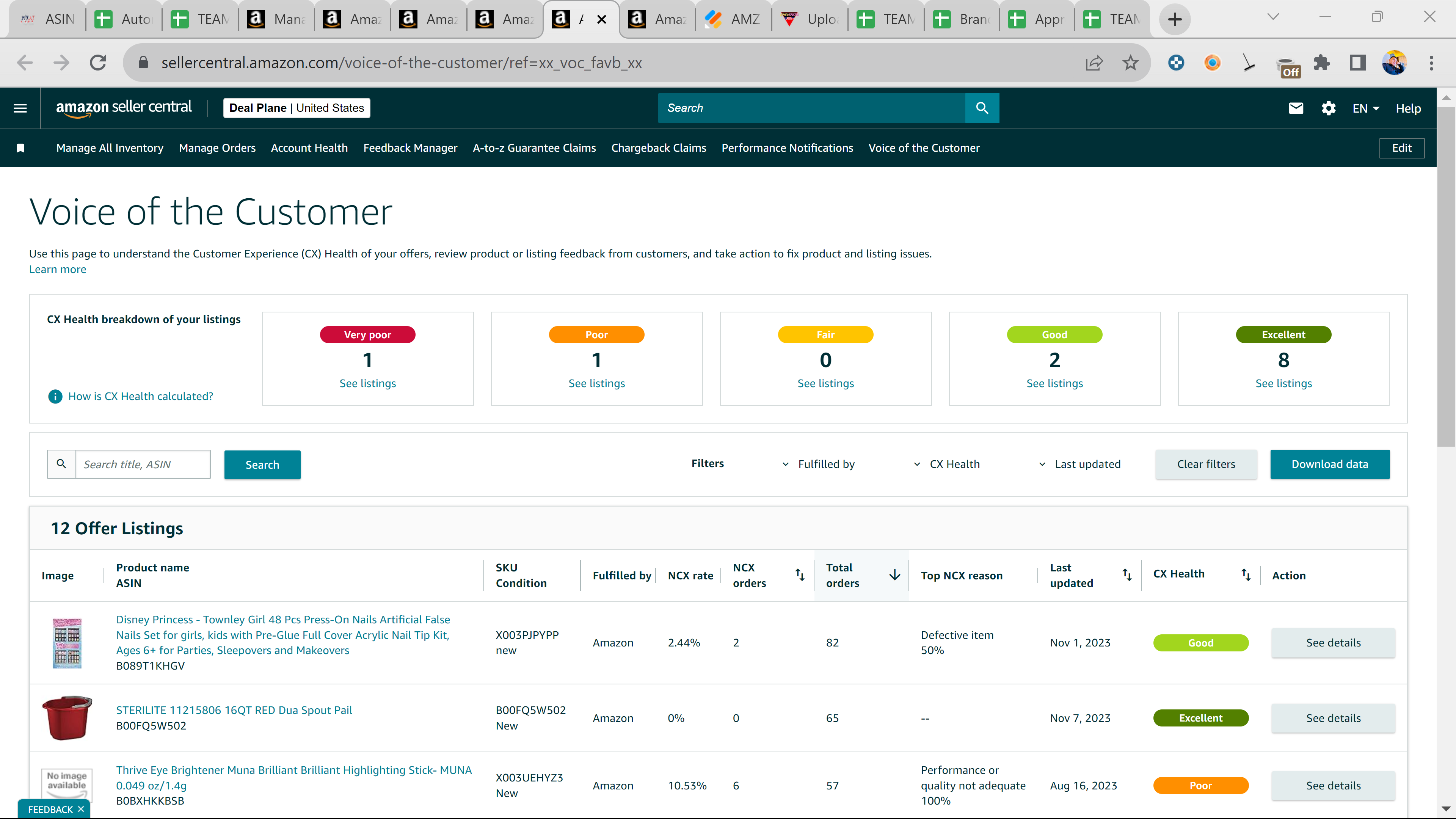
Task: Click the Search button next to title field
Action: [262, 464]
